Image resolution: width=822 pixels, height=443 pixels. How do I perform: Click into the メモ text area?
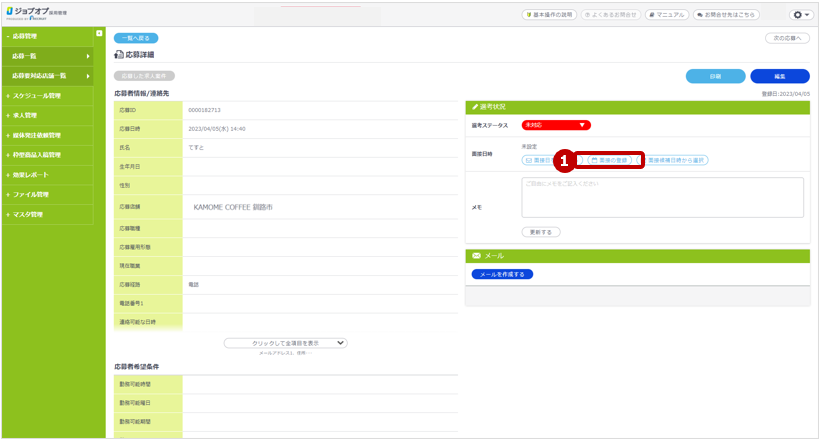[x=664, y=197]
